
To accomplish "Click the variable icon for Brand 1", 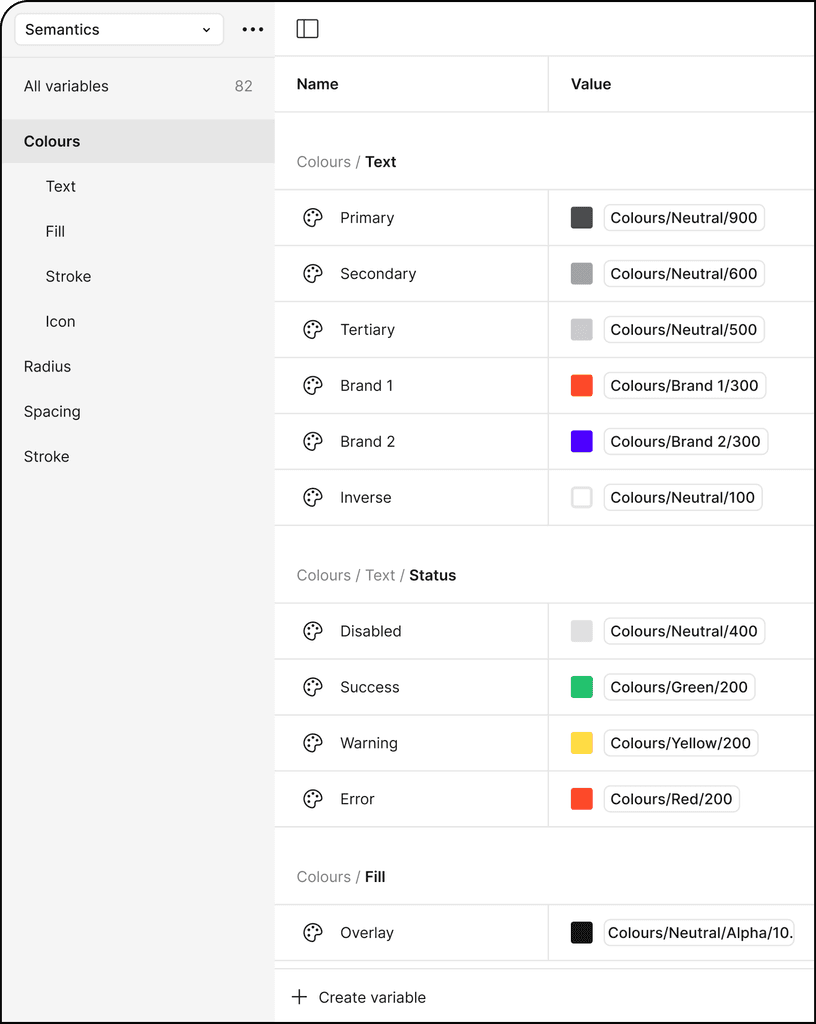I will [x=313, y=385].
